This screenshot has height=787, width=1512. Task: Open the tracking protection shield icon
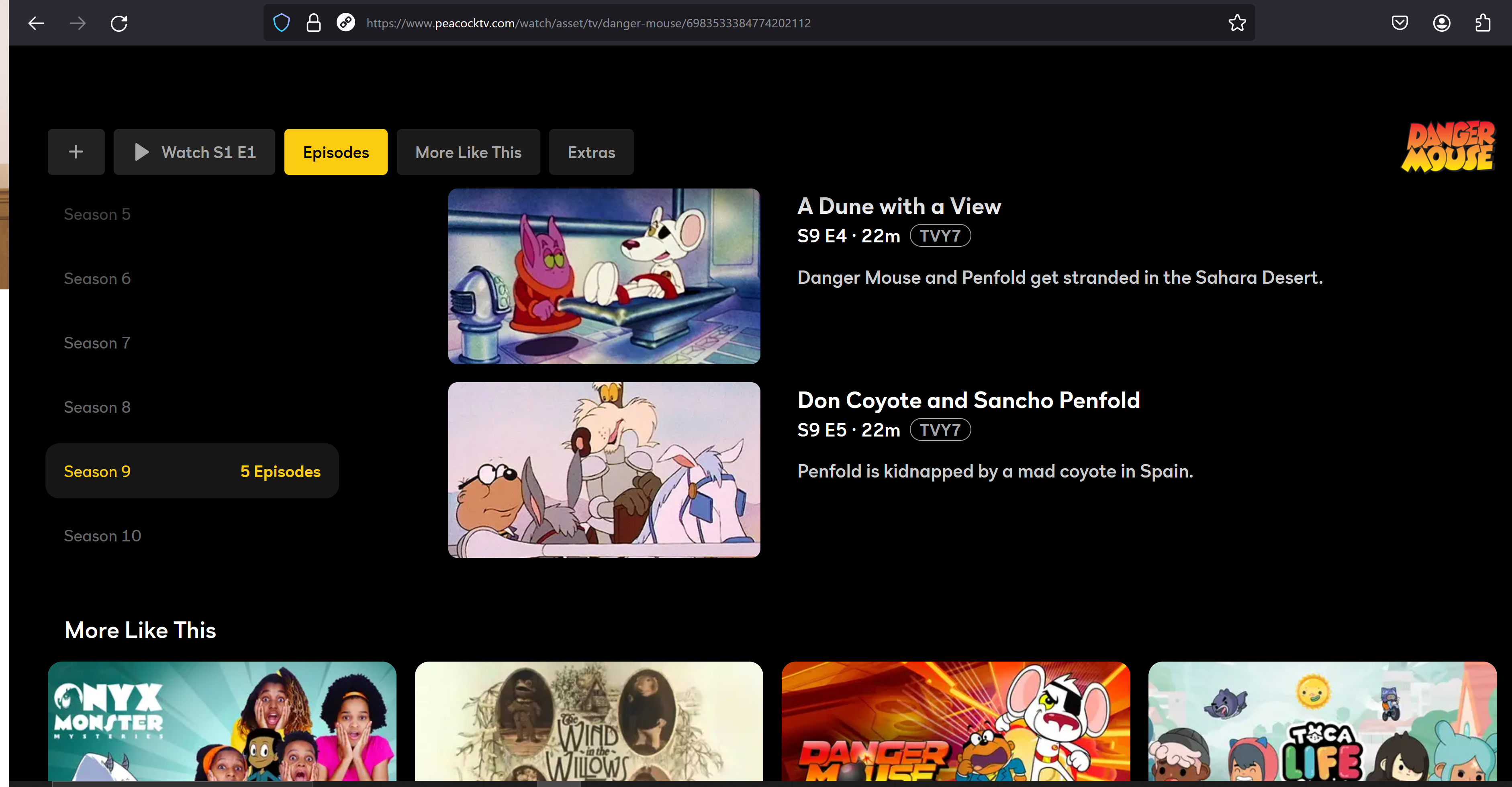click(x=282, y=23)
